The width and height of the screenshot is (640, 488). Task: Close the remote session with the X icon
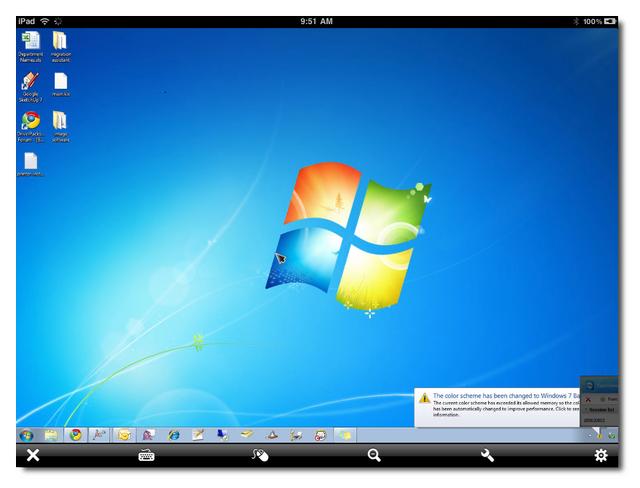[x=33, y=455]
